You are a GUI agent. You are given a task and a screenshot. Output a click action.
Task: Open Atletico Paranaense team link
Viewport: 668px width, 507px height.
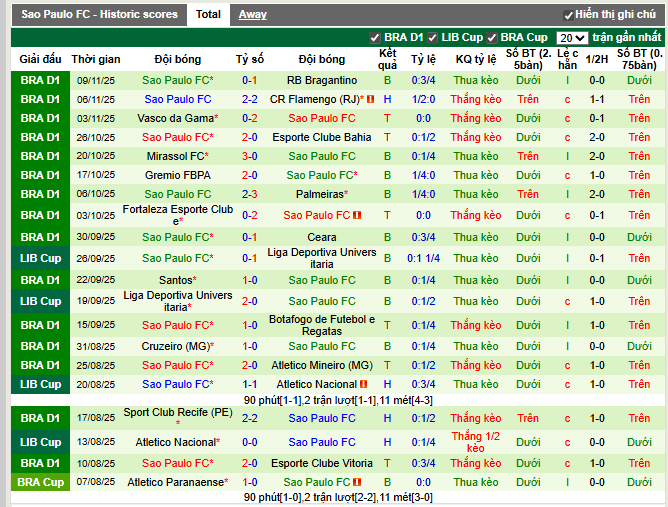[175, 482]
